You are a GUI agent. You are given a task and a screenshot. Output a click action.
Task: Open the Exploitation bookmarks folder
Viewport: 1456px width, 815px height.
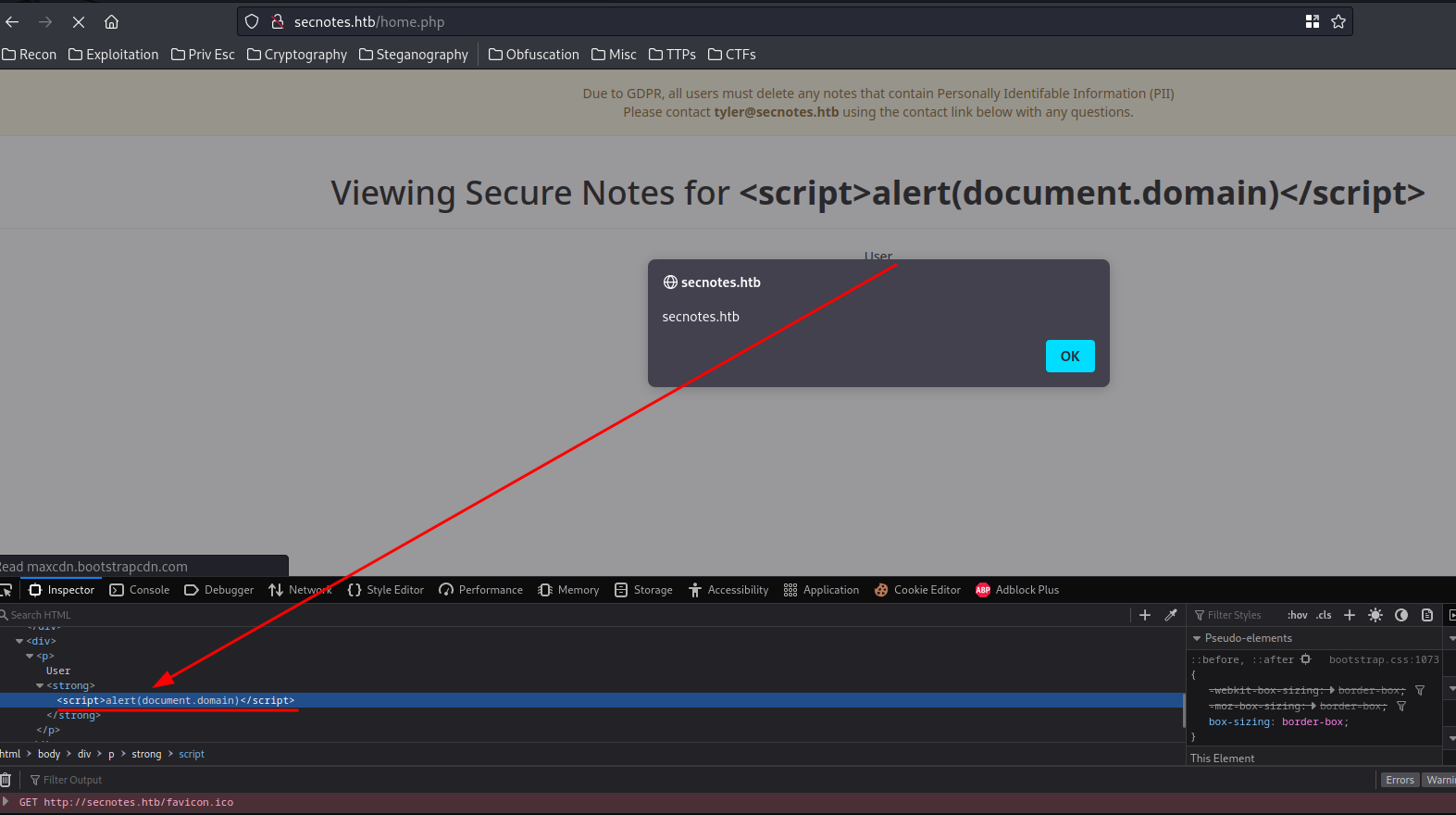click(x=114, y=55)
